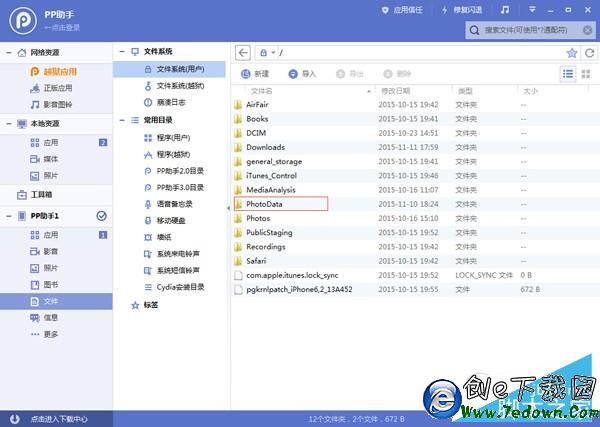
Task: Select device 图书 item
Action: (x=44, y=285)
